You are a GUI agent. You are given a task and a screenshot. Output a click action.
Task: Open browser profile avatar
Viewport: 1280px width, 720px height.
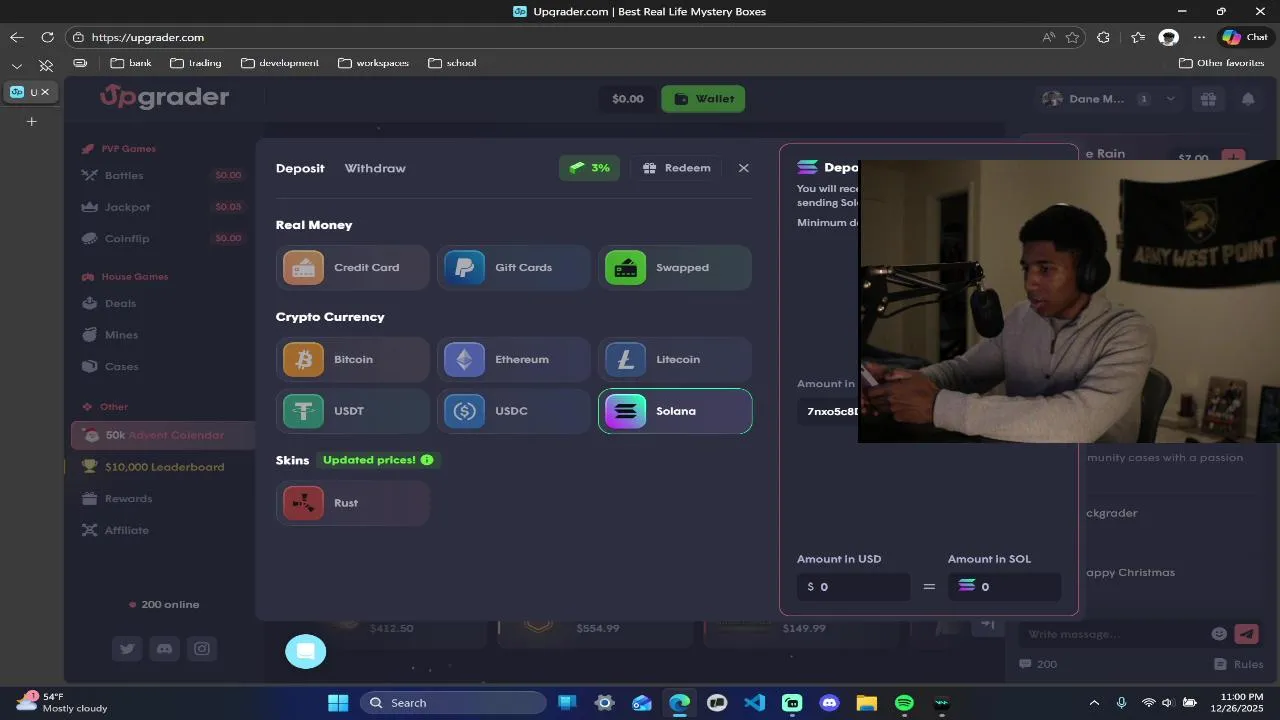coord(1169,37)
